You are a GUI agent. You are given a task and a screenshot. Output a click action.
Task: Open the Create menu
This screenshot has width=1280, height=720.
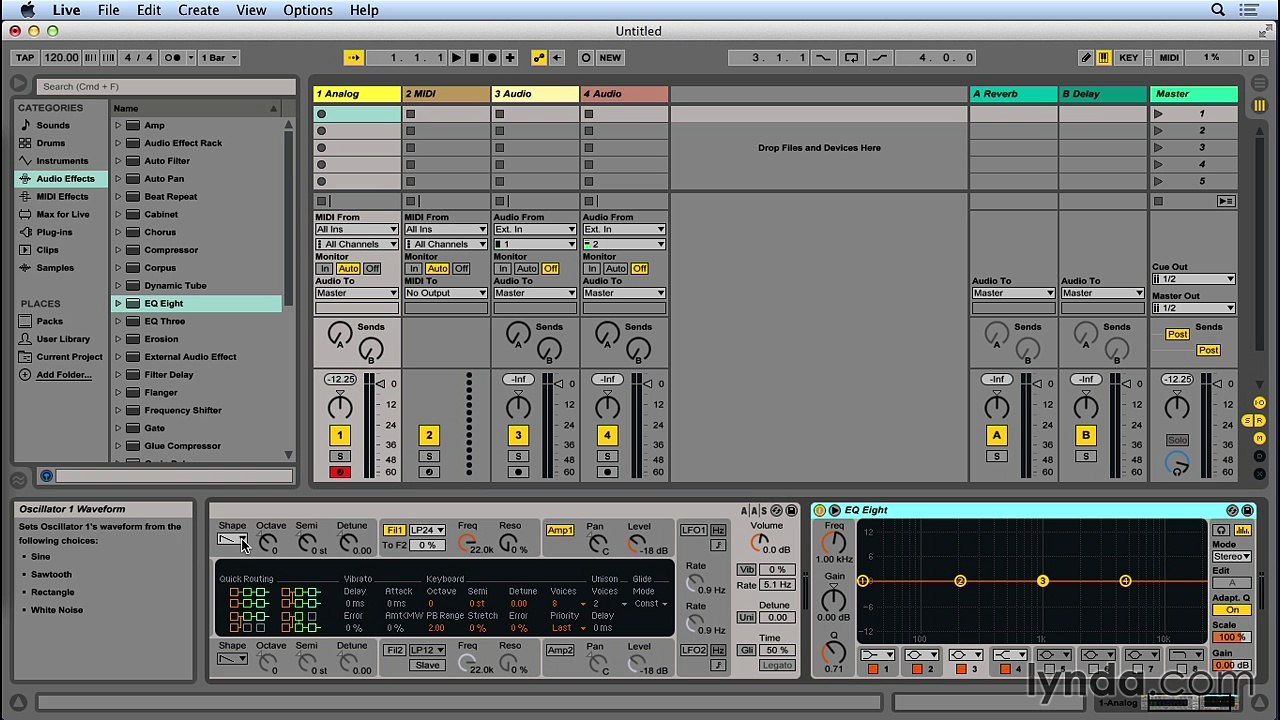click(x=198, y=10)
